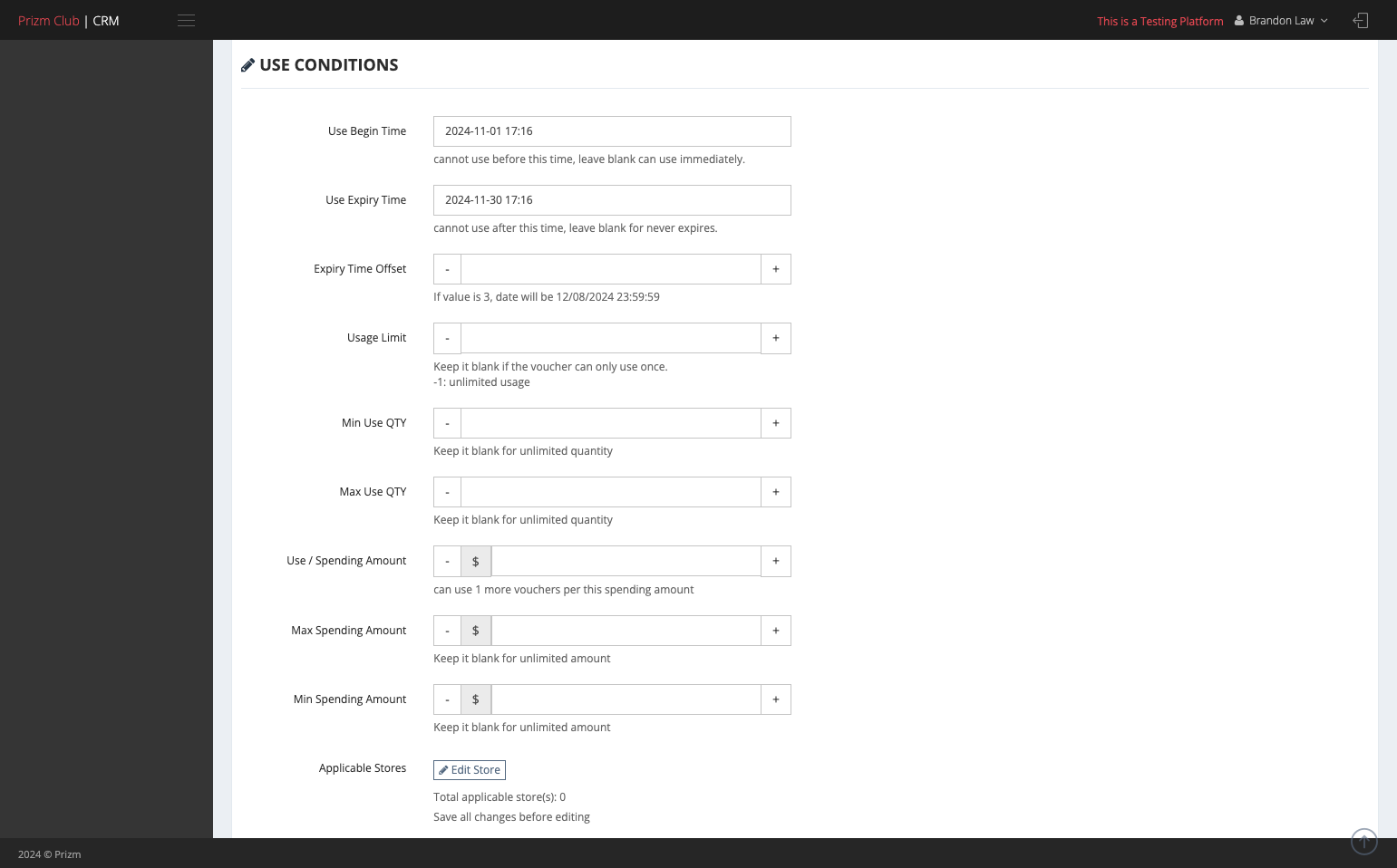Open the Brandon Law user dropdown
The height and width of the screenshot is (868, 1397).
[1281, 21]
